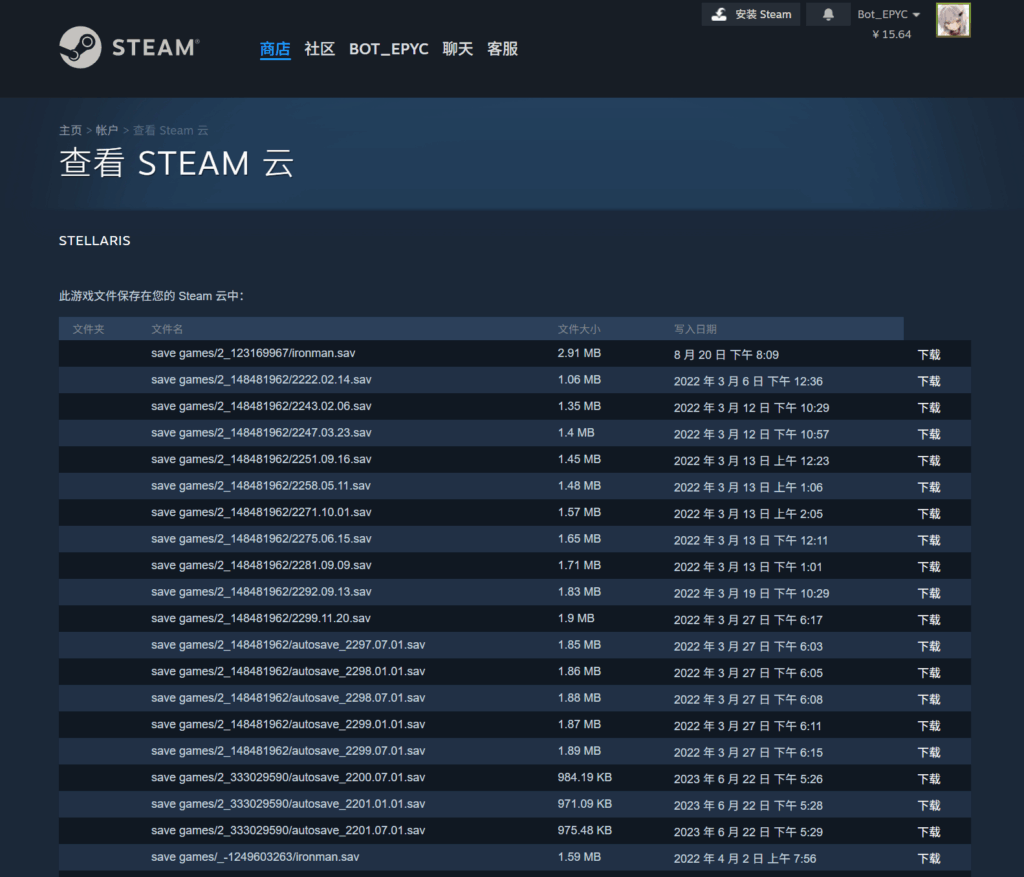Download the 2275.06.15.sav save
The width and height of the screenshot is (1024, 877).
[929, 541]
